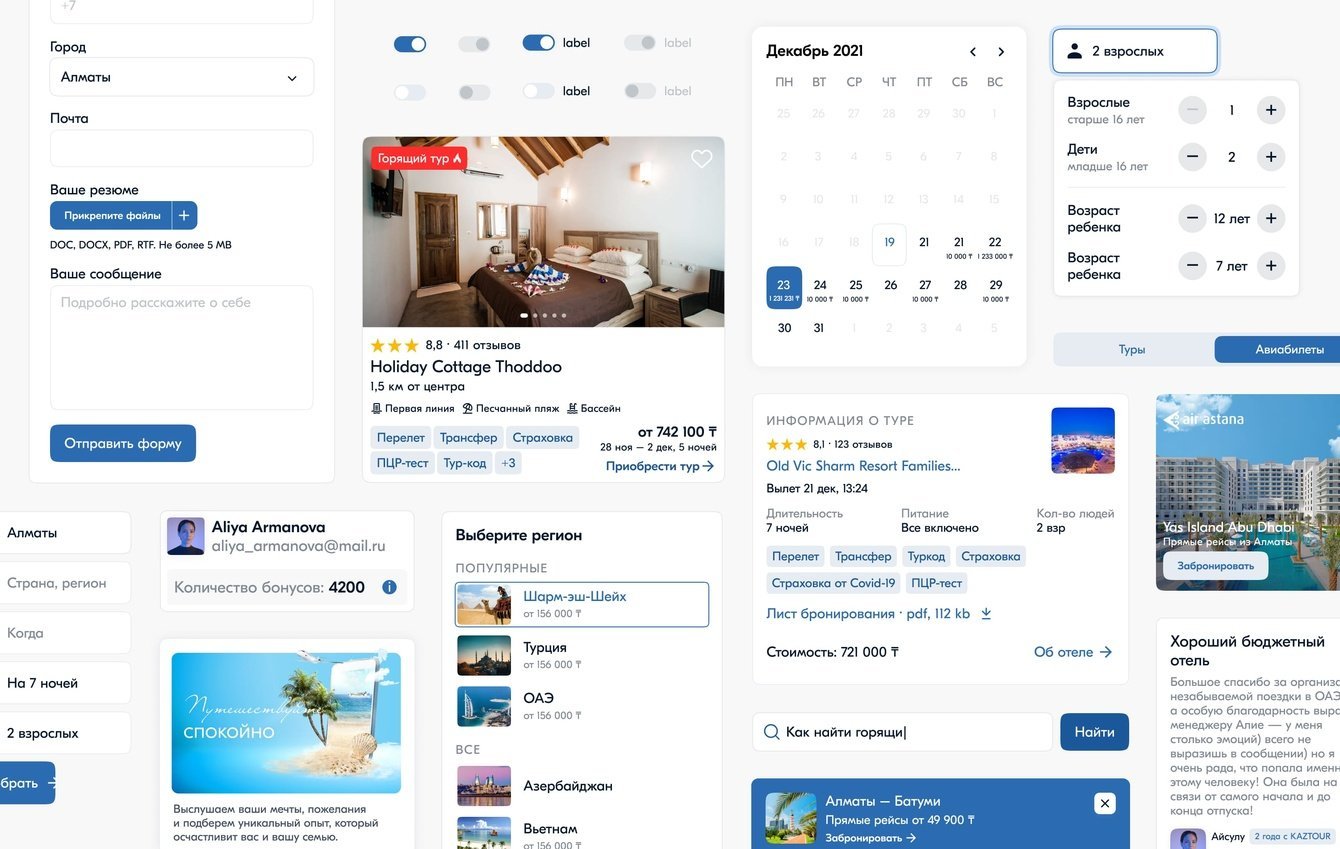Image resolution: width=1340 pixels, height=849 pixels.
Task: Turn on the white off switch without a label
Action: tap(410, 92)
